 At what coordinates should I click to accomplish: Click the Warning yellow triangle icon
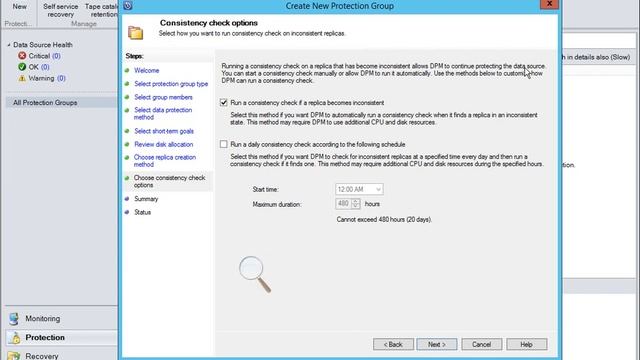pyautogui.click(x=22, y=78)
